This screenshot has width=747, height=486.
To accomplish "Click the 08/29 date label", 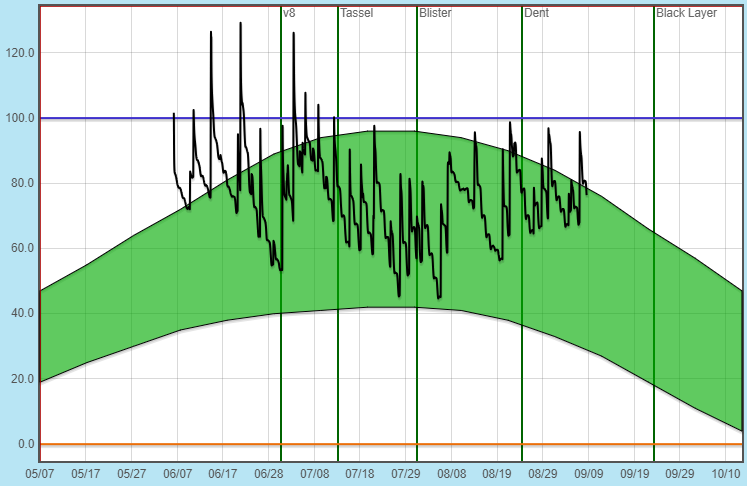I will coord(543,474).
